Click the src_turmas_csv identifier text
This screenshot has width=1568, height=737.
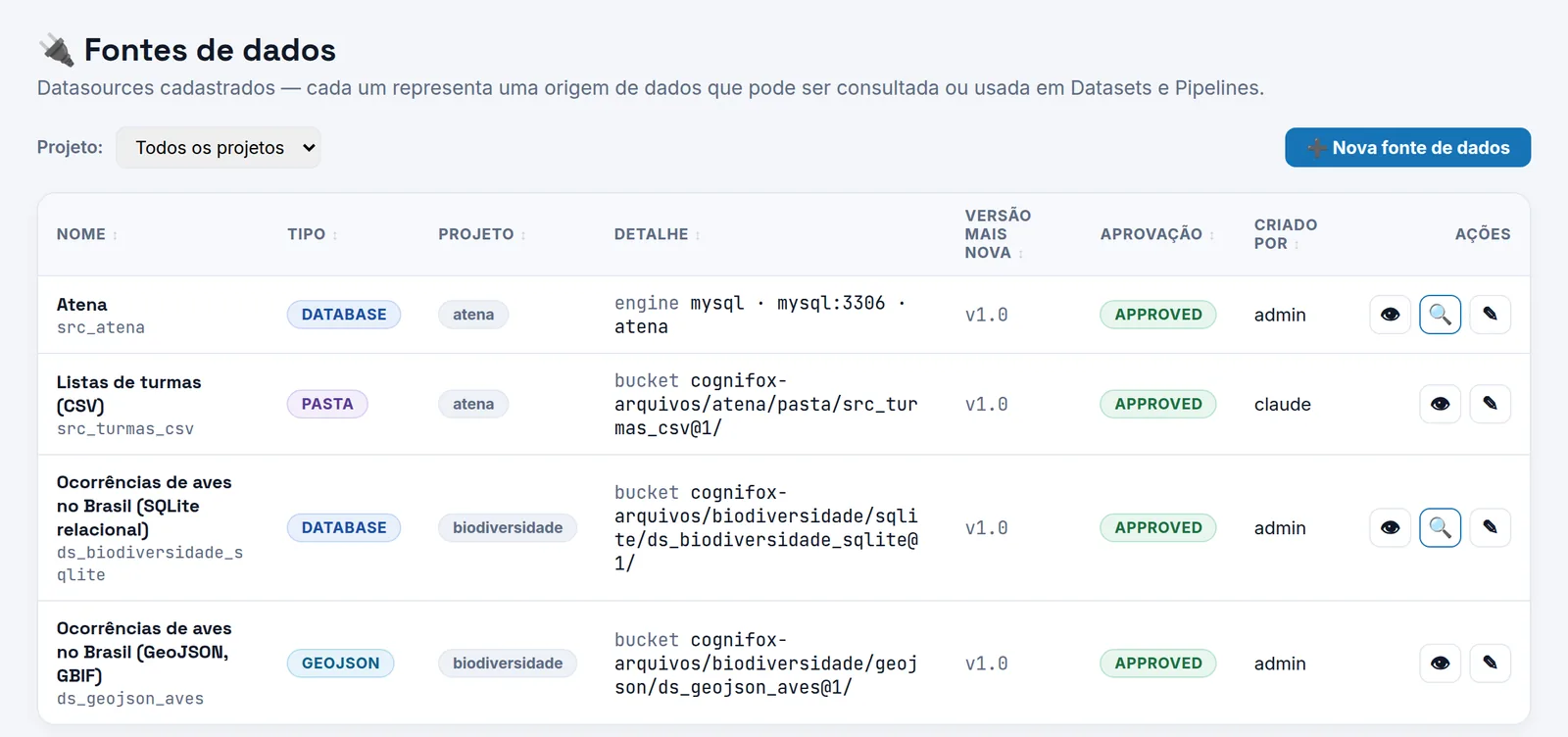pos(125,429)
